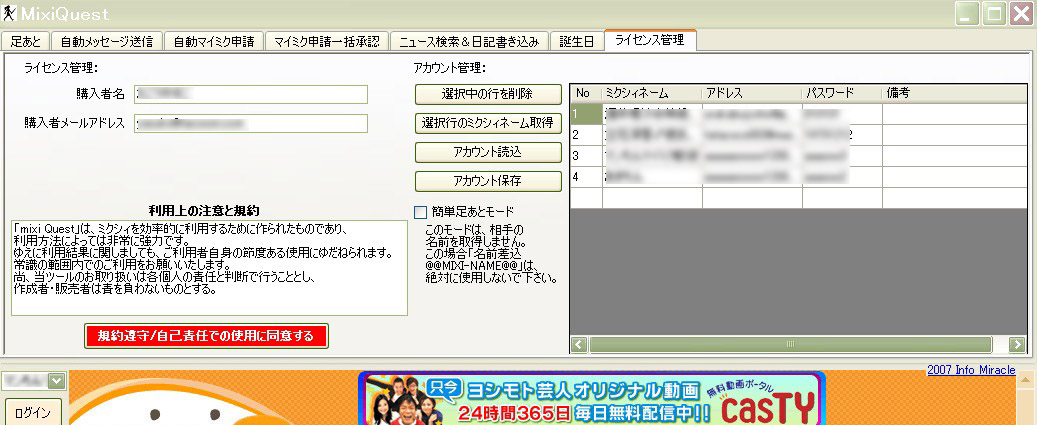Viewport: 1037px width, 425px height.
Task: Select account row number 2
Action: 586,135
